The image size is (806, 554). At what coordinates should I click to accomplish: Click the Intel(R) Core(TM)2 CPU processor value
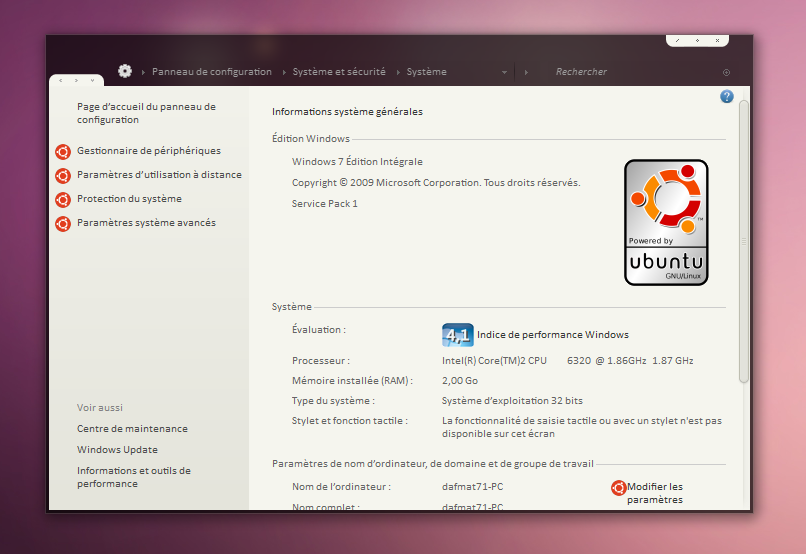[x=567, y=361]
